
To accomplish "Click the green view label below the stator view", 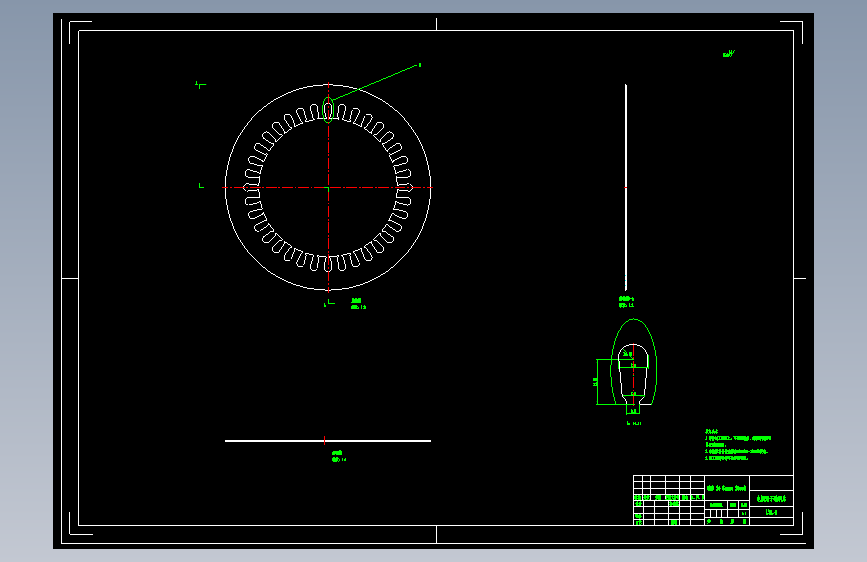I will (x=358, y=304).
